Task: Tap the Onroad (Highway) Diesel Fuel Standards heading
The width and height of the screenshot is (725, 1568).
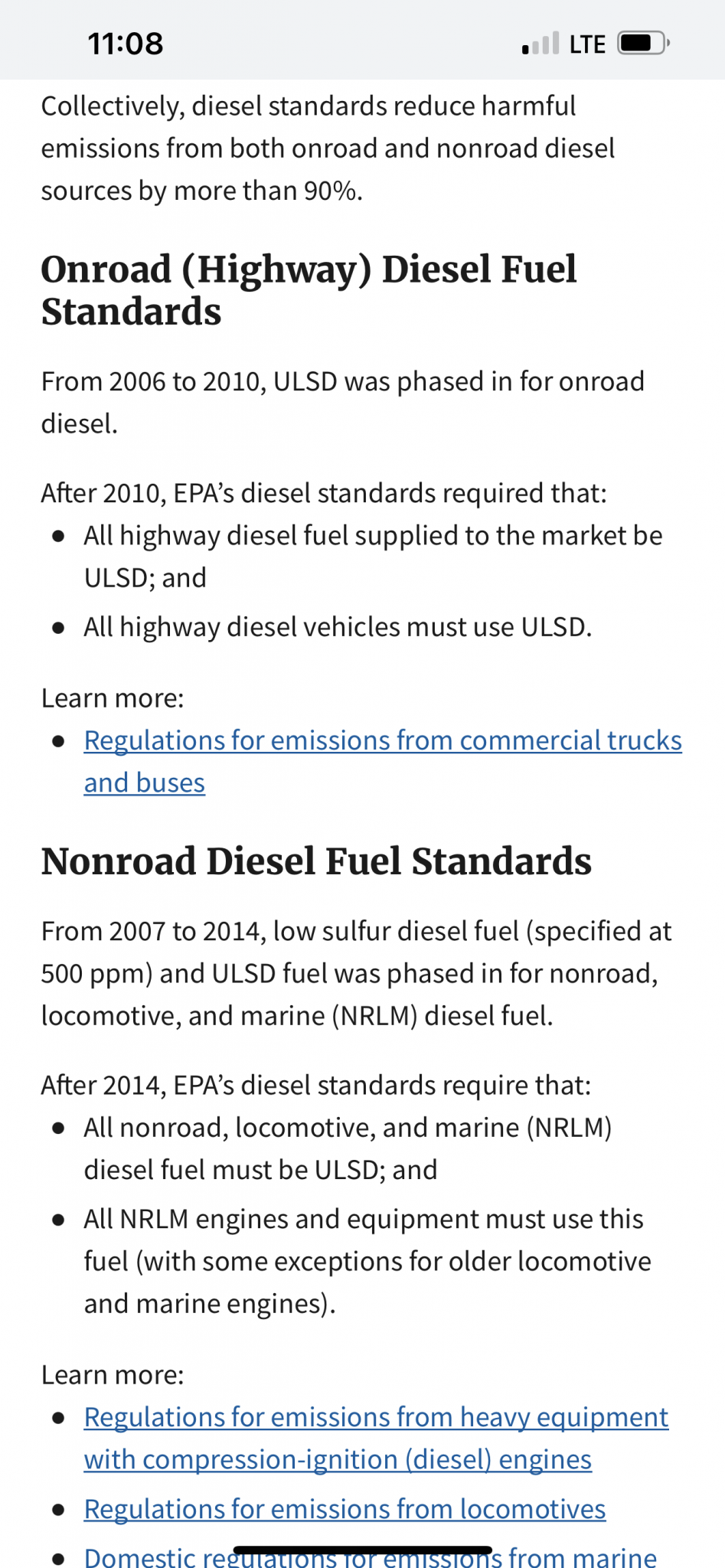Action: tap(309, 290)
